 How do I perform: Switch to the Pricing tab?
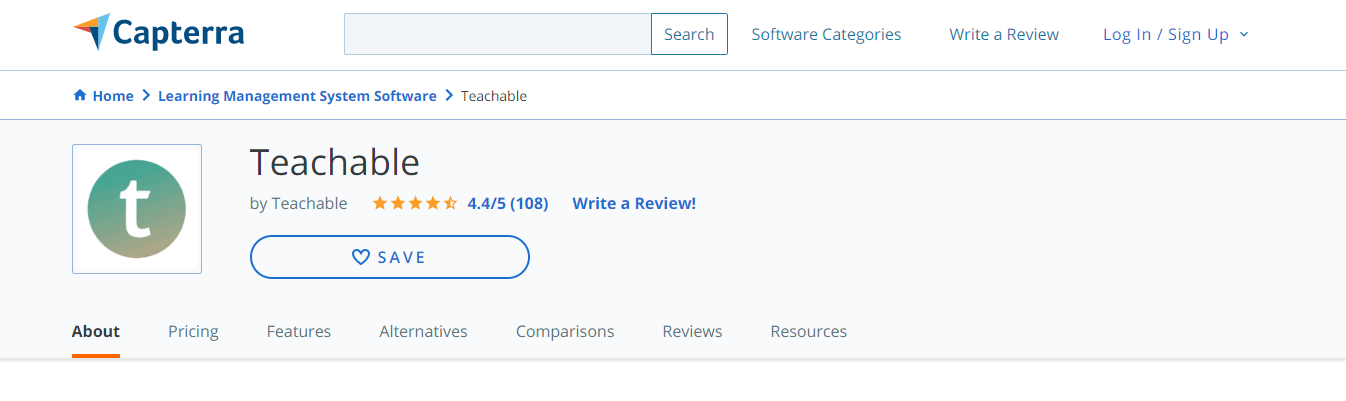(193, 331)
